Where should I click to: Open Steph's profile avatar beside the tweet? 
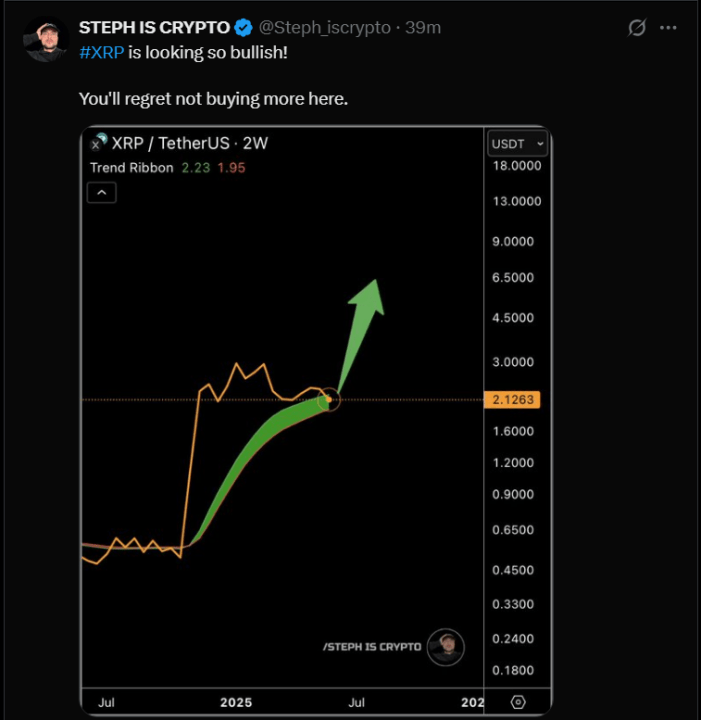[x=46, y=40]
